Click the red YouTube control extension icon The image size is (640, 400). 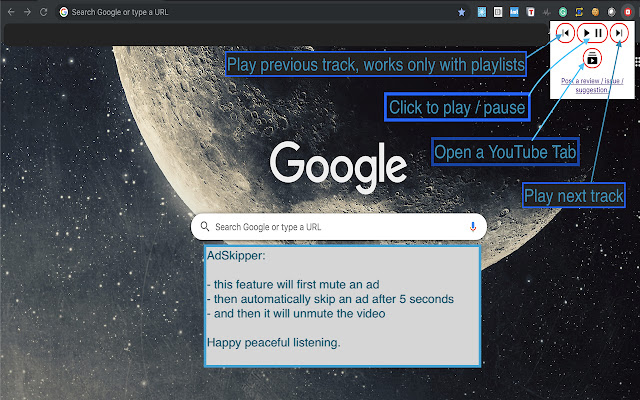[627, 12]
